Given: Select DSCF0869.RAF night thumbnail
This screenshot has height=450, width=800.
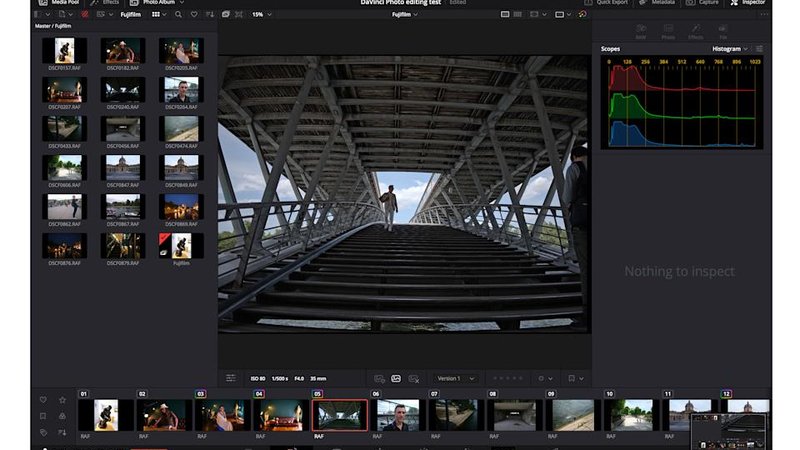Looking at the screenshot, I should (x=181, y=207).
